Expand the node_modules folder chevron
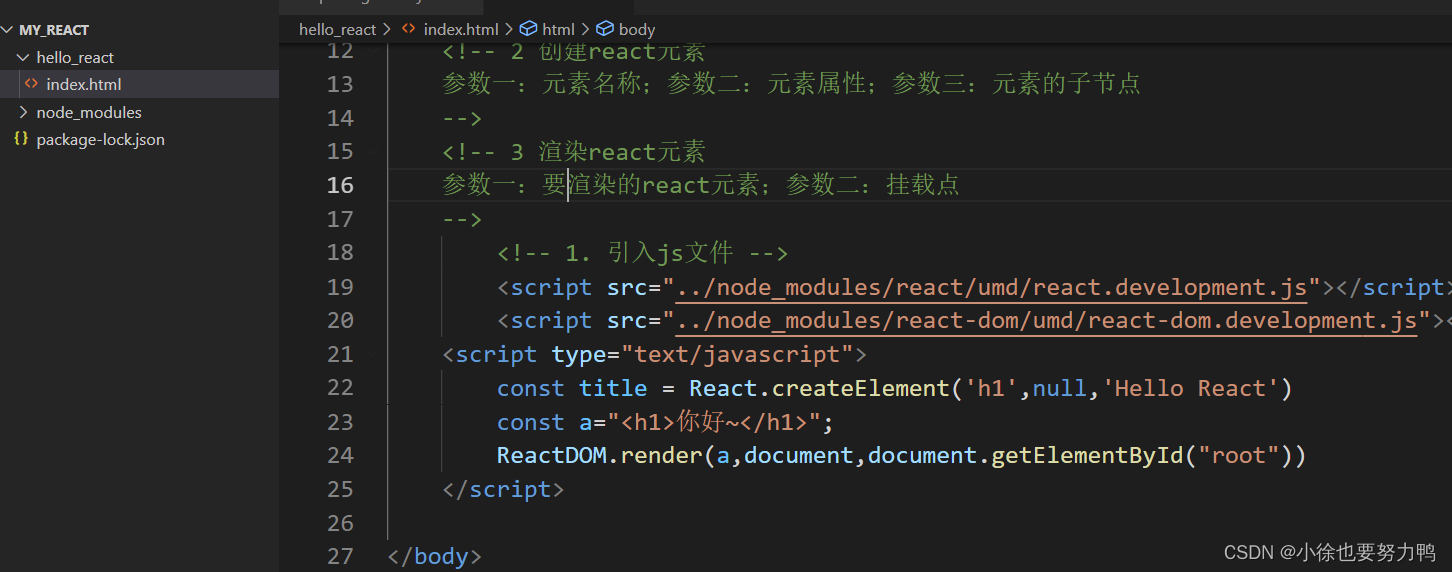 pyautogui.click(x=23, y=113)
